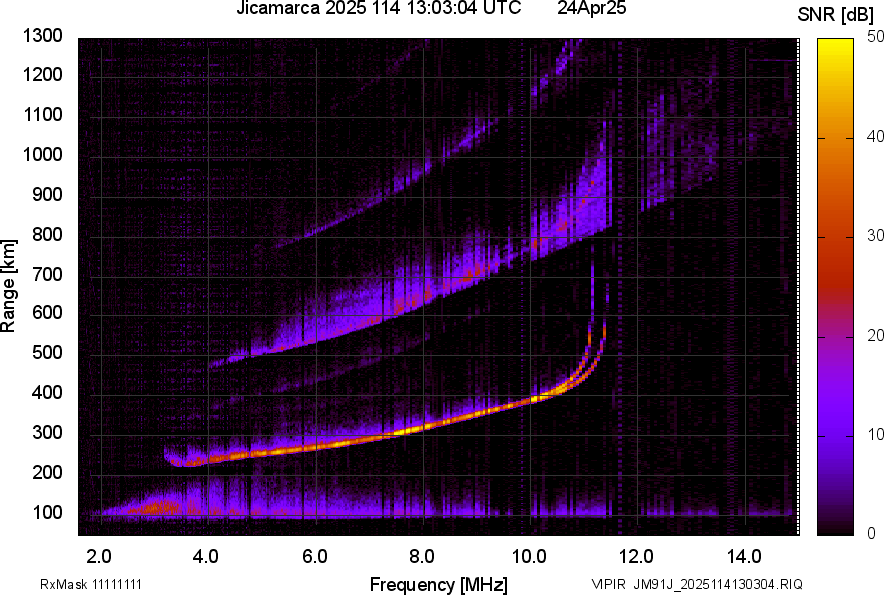Screen dimensions: 884x595
Task: Click the frequency tick label '10.0'
Action: [529, 557]
